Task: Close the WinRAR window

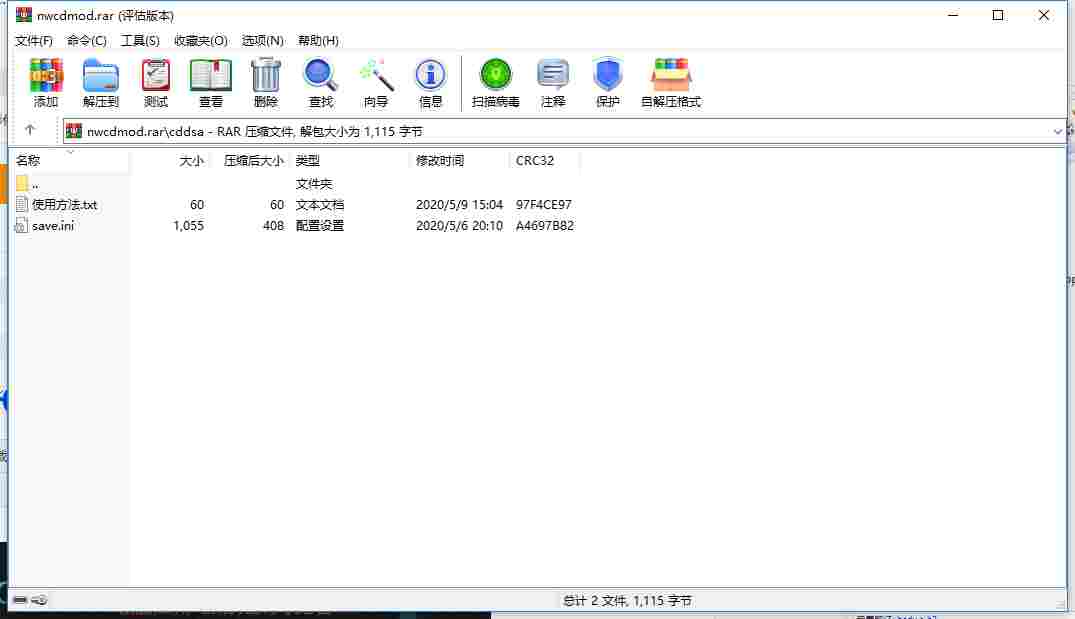Action: 1043,14
